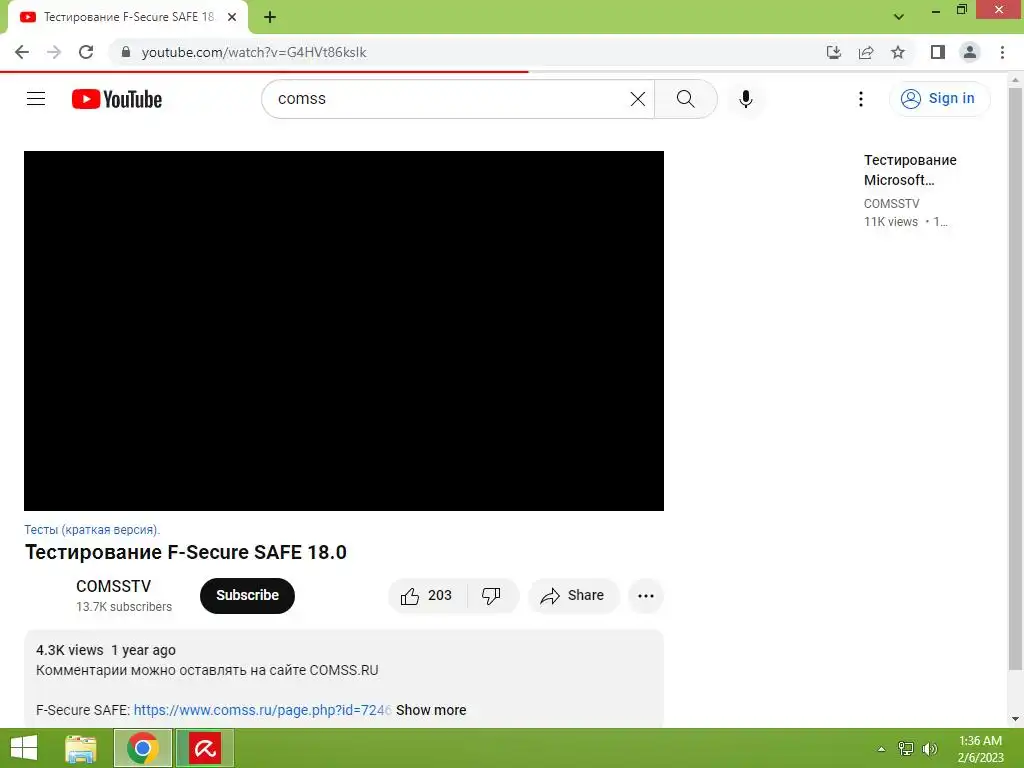
Task: Open Avira from the taskbar
Action: [205, 748]
